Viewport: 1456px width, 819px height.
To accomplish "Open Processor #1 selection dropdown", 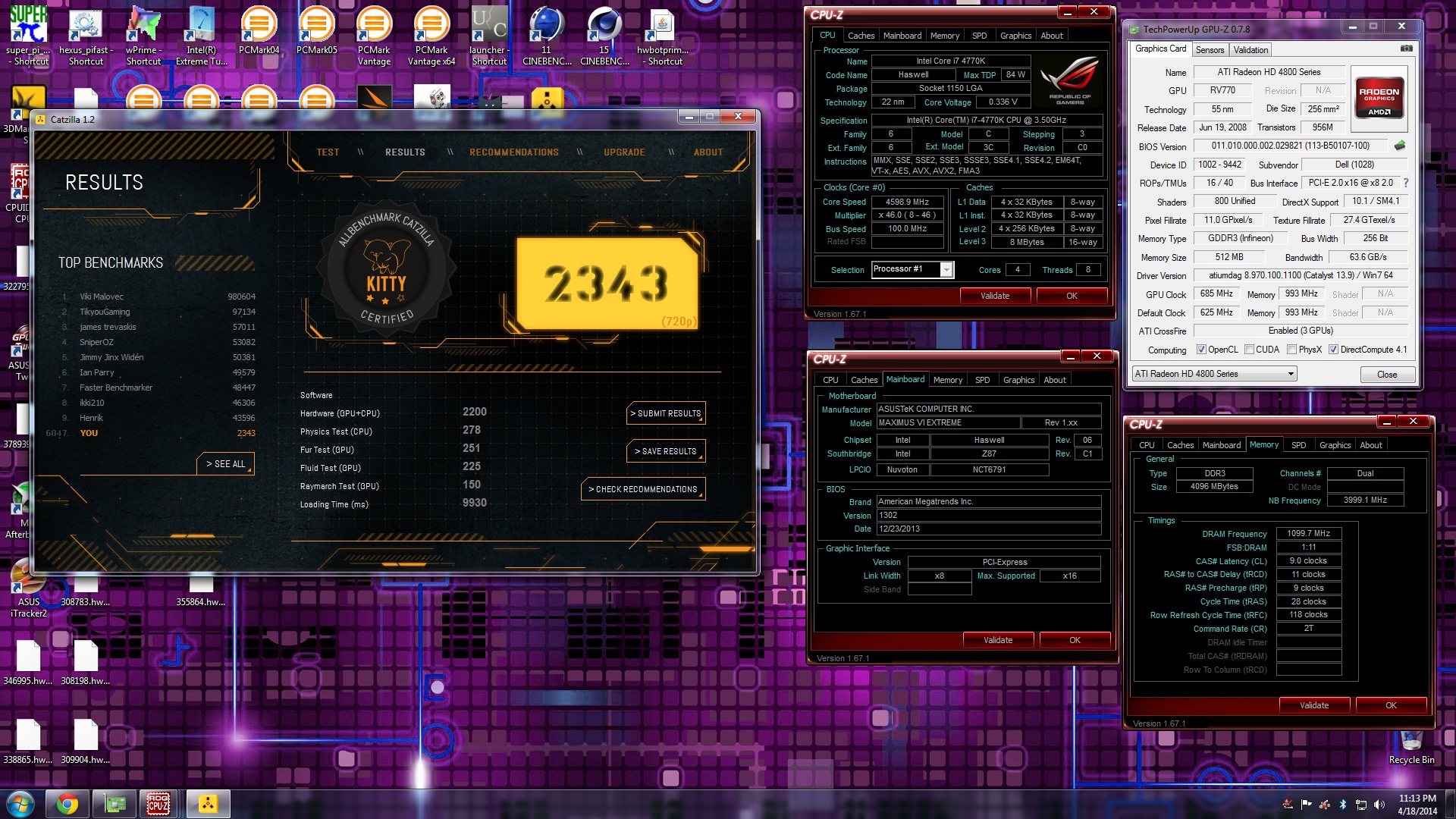I will click(x=912, y=269).
